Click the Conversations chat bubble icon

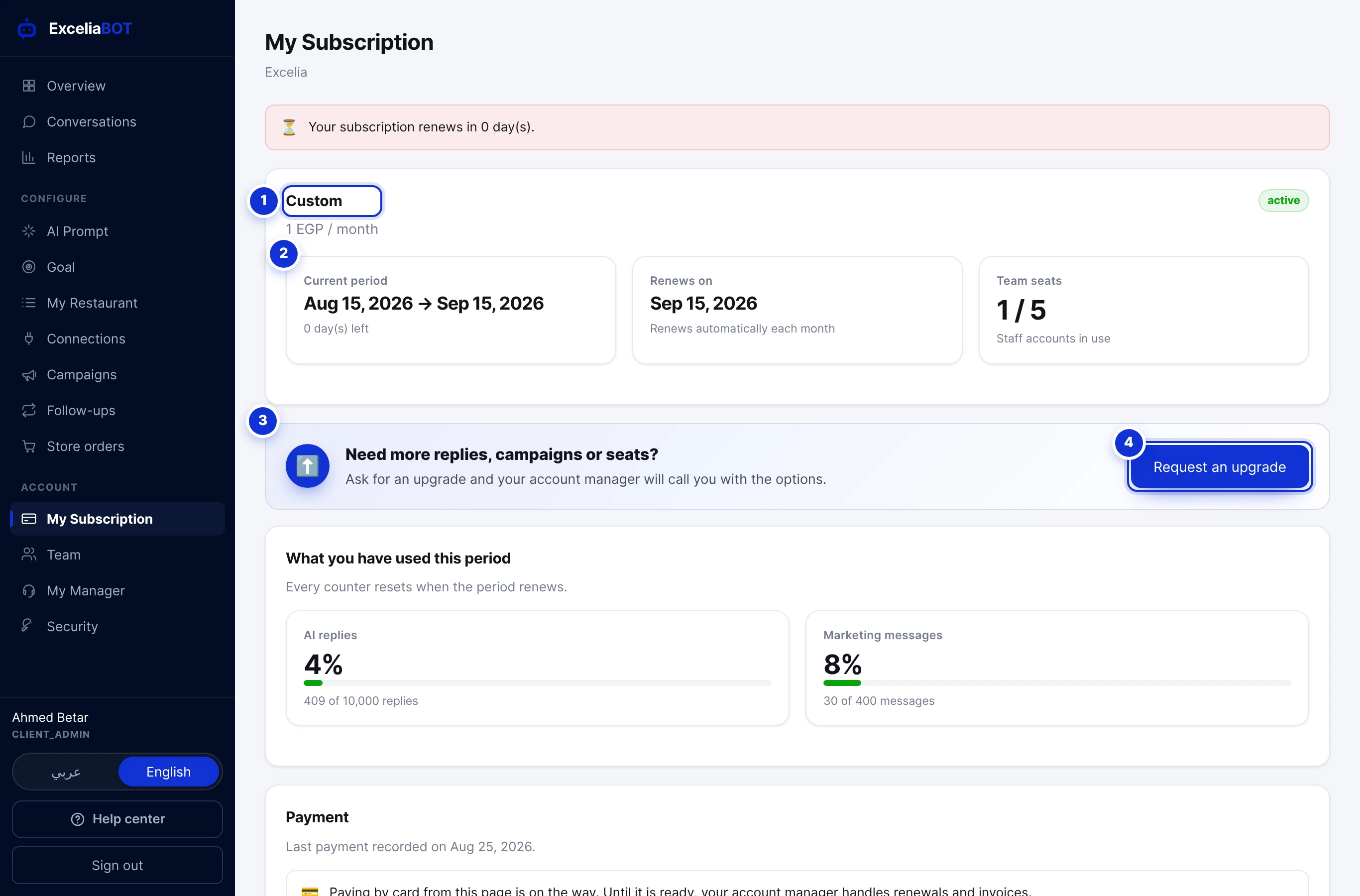(28, 122)
